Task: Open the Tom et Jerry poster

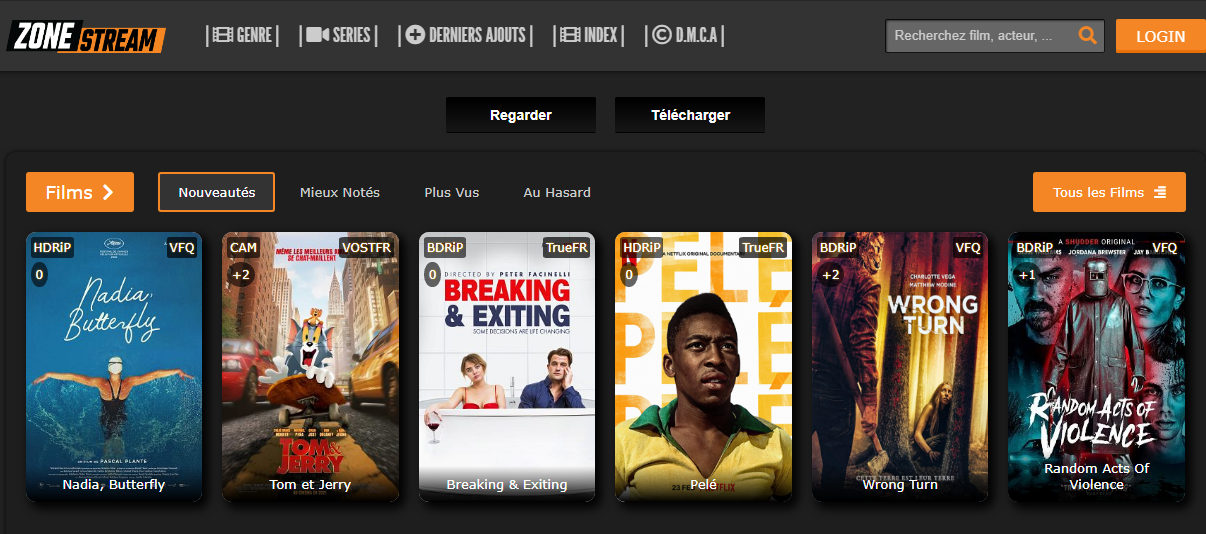Action: (x=311, y=366)
